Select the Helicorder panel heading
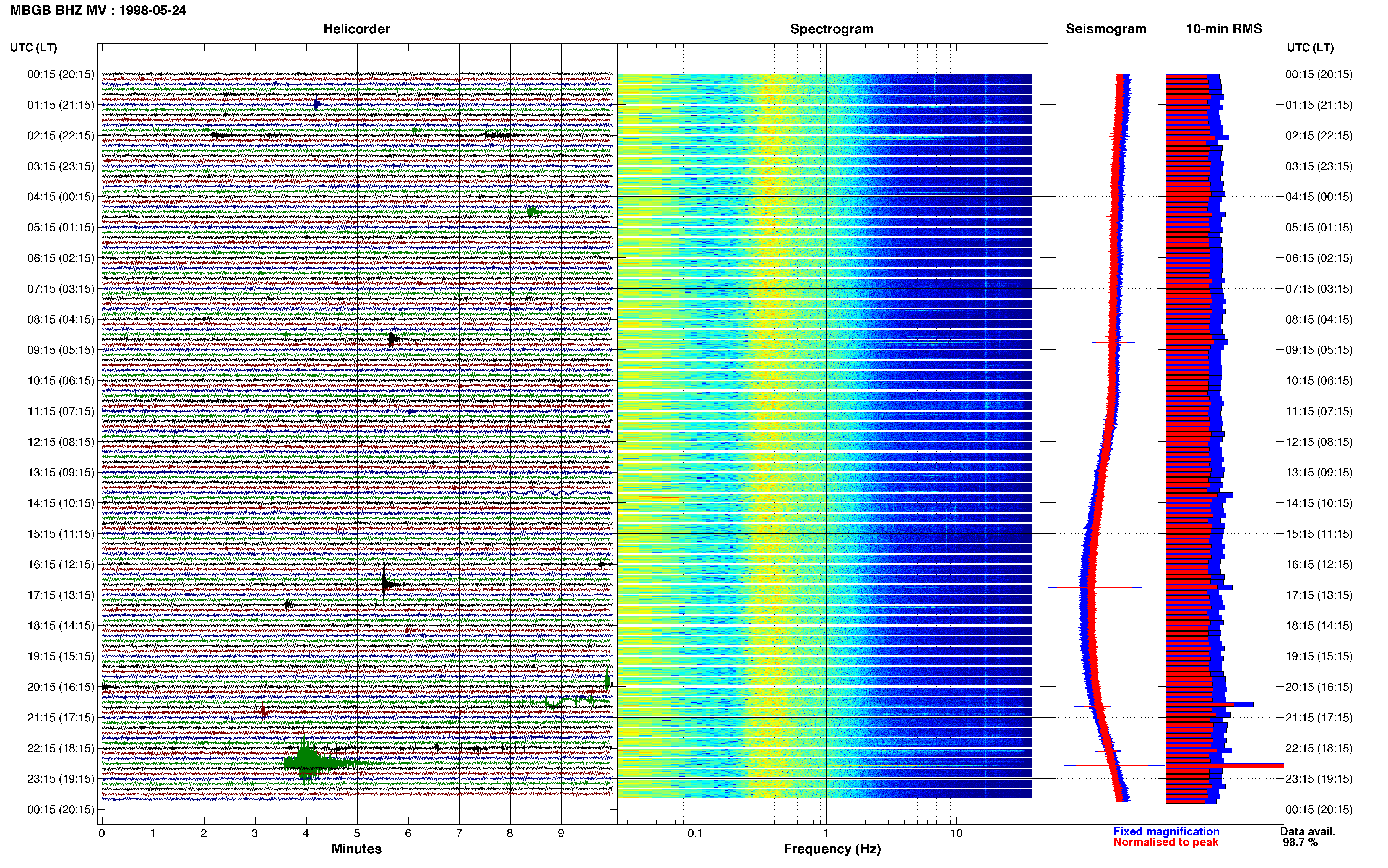 click(x=356, y=29)
